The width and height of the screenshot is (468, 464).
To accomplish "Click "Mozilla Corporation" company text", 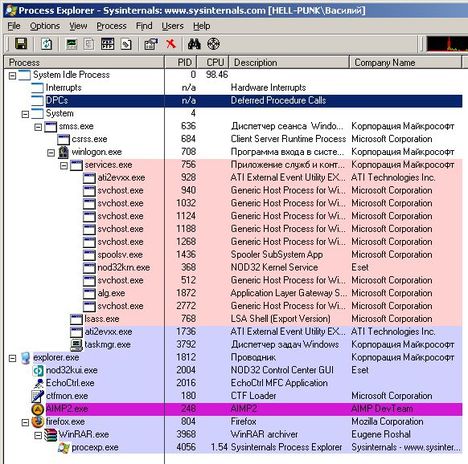I will tap(387, 422).
